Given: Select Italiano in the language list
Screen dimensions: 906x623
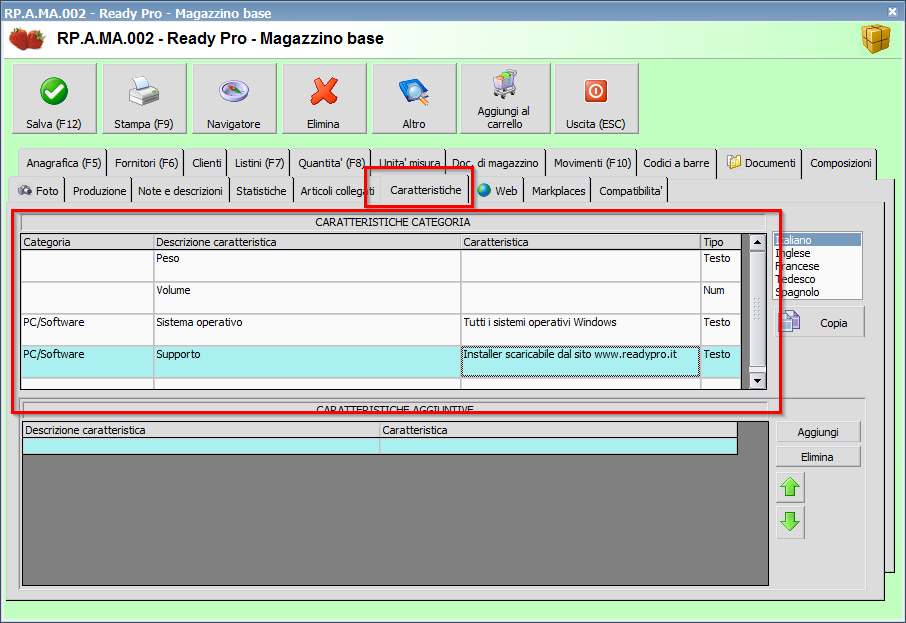Looking at the screenshot, I should 817,240.
